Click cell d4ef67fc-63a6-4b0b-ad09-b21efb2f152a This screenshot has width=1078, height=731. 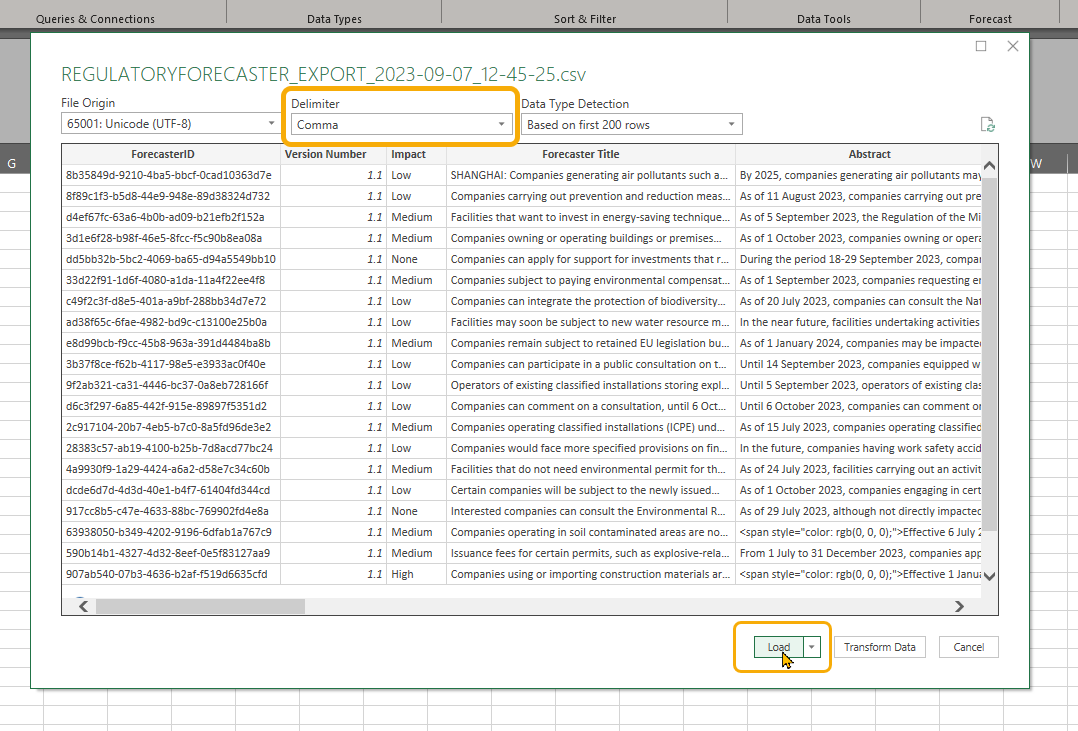point(171,217)
